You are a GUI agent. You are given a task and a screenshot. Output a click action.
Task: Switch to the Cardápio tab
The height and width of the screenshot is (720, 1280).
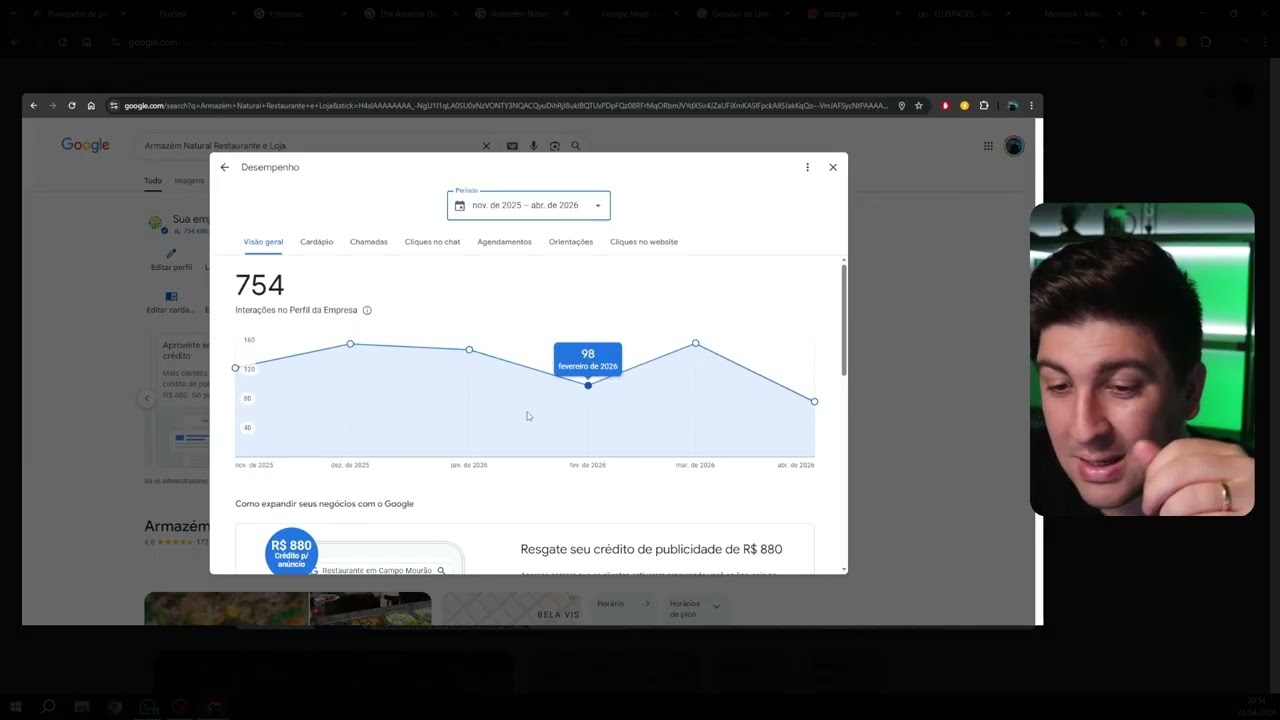click(316, 242)
